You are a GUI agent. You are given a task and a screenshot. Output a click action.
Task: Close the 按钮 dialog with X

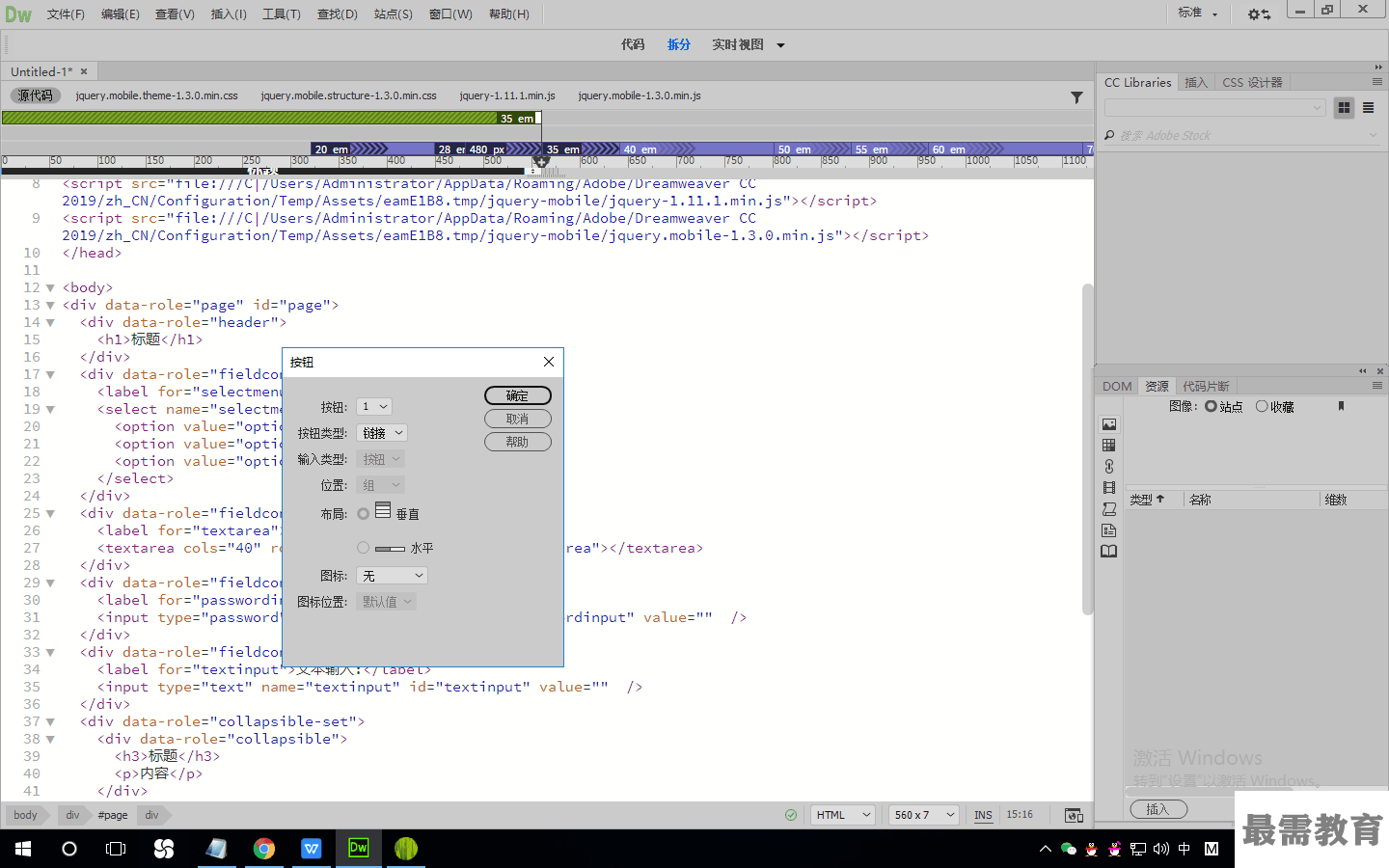(549, 362)
